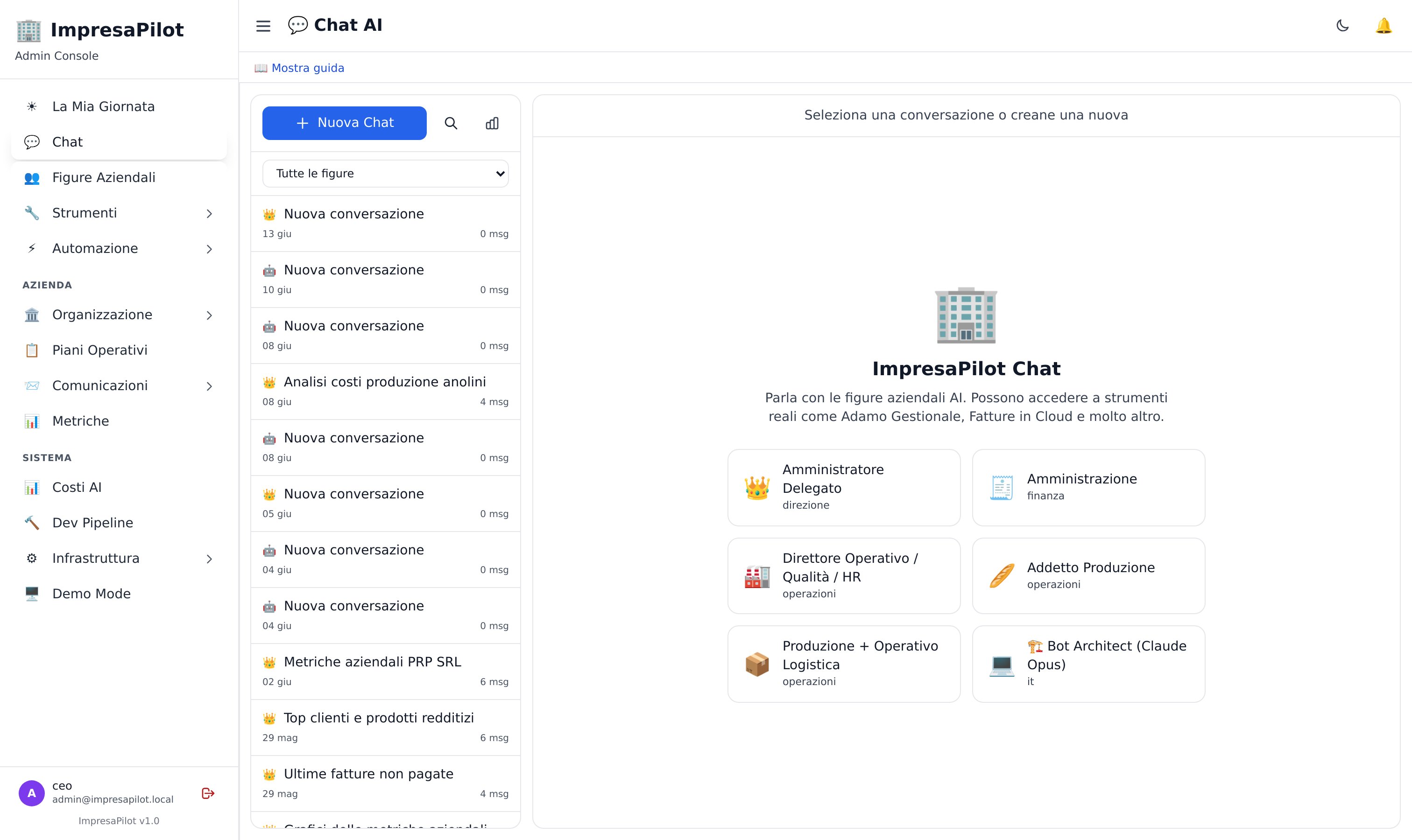
Task: Expand the Comunicazioni submenu chevron
Action: [x=209, y=386]
